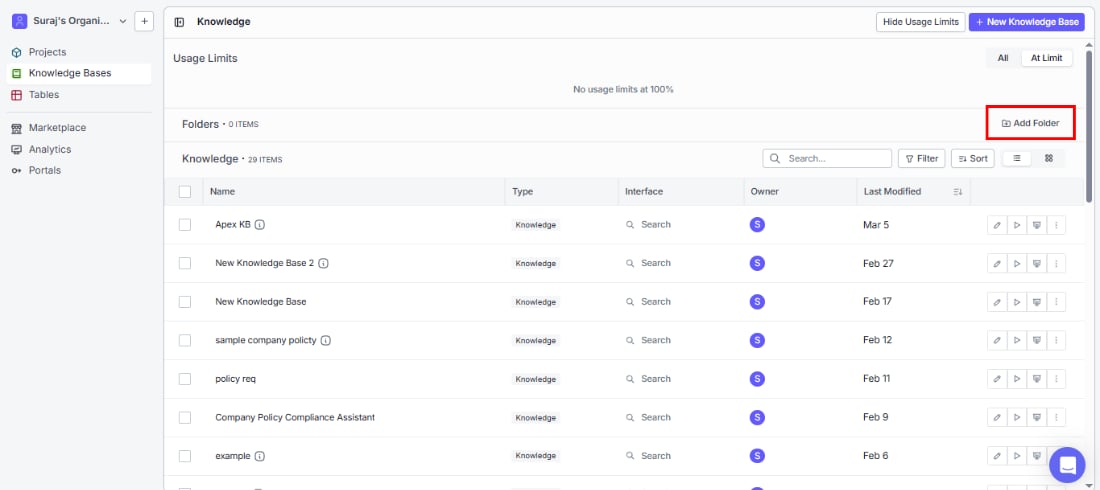The width and height of the screenshot is (1100, 490).
Task: Open Knowledge Bases in the sidebar
Action: pyautogui.click(x=79, y=73)
